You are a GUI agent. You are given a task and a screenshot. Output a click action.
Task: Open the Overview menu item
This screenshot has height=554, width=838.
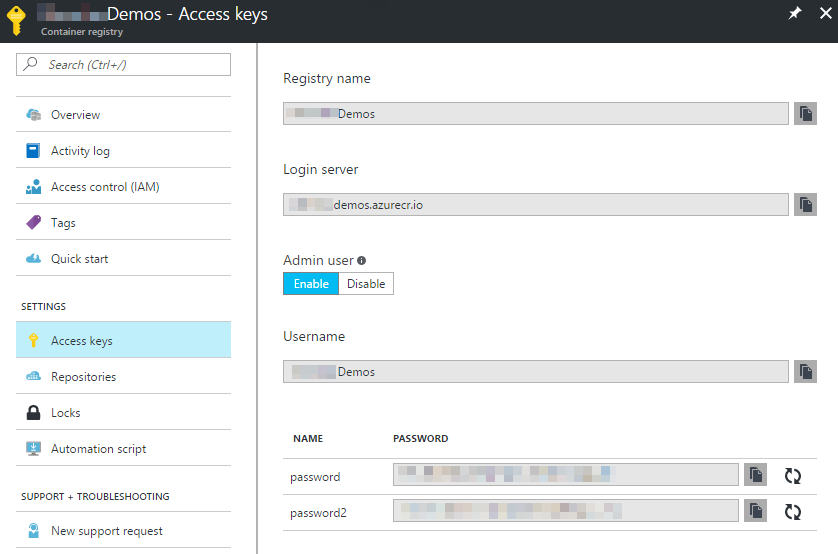pyautogui.click(x=123, y=114)
